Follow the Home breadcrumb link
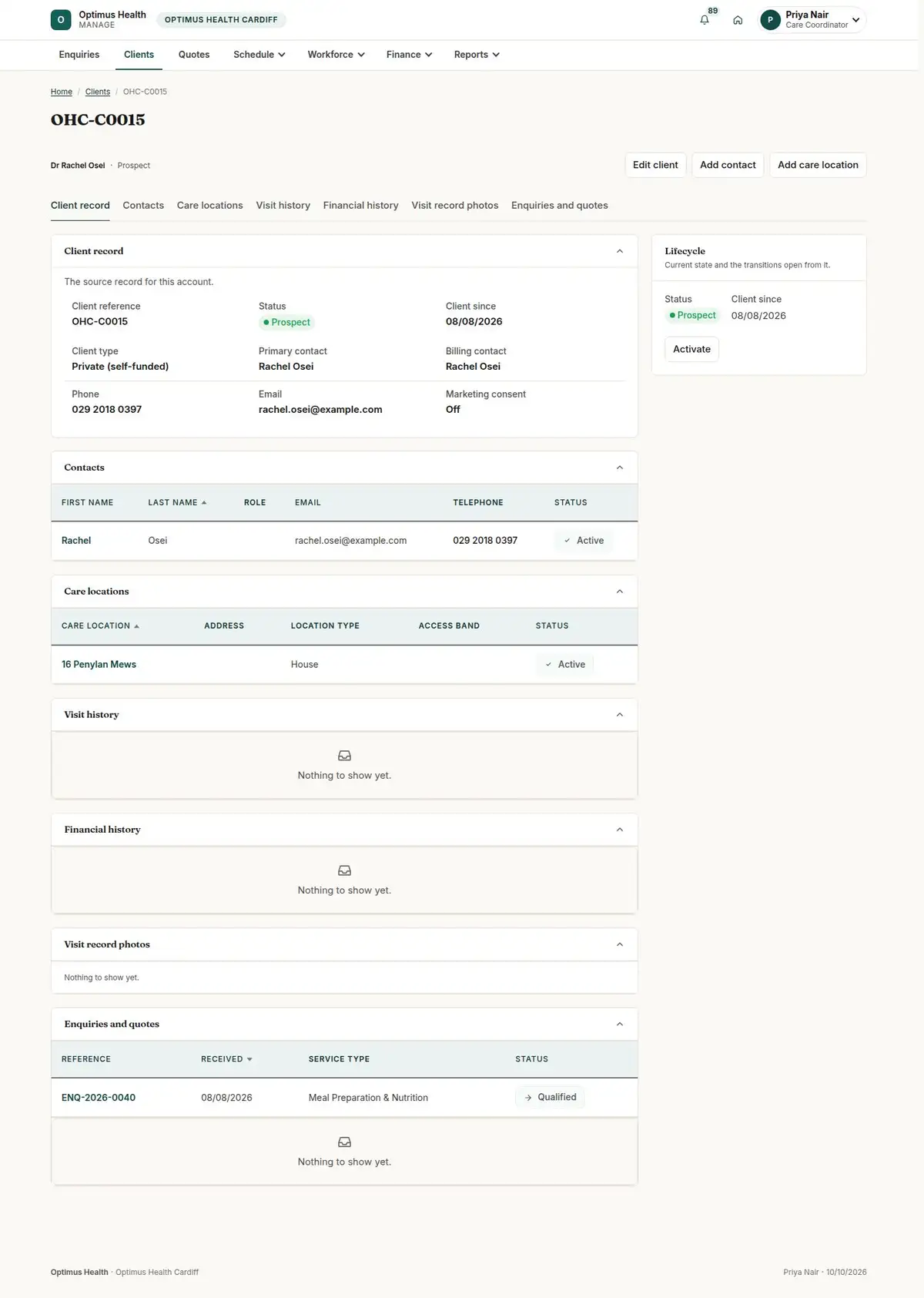Image resolution: width=924 pixels, height=1298 pixels. (x=62, y=92)
